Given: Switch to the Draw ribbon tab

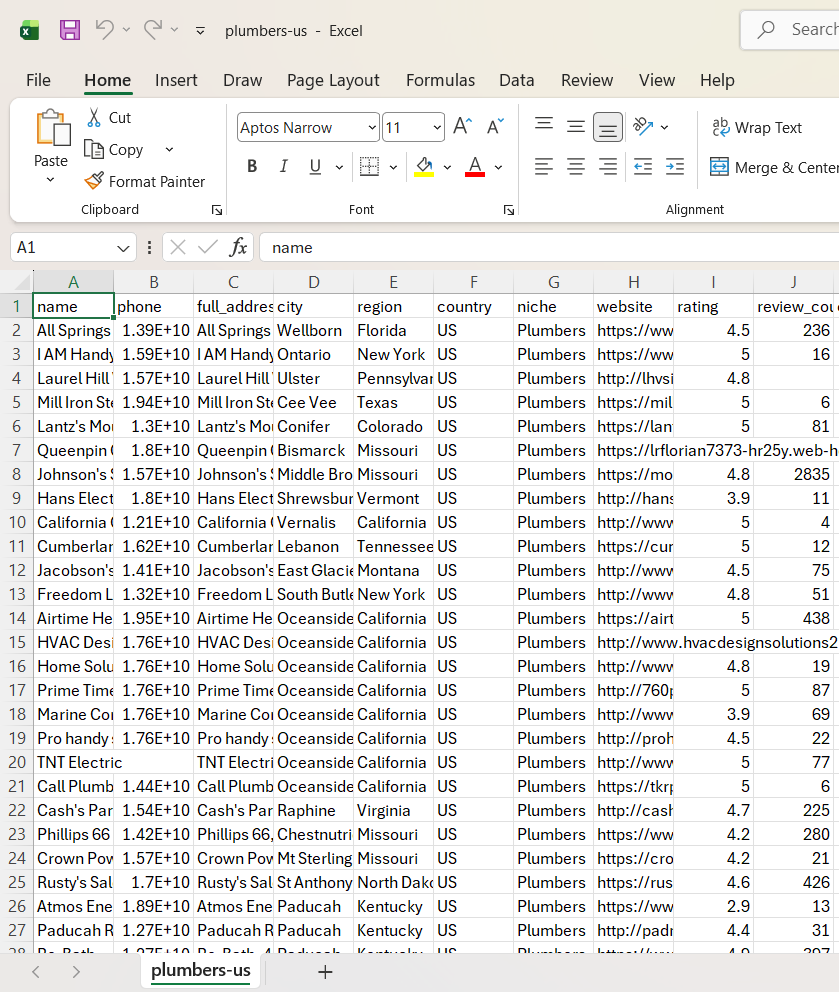Looking at the screenshot, I should point(242,80).
